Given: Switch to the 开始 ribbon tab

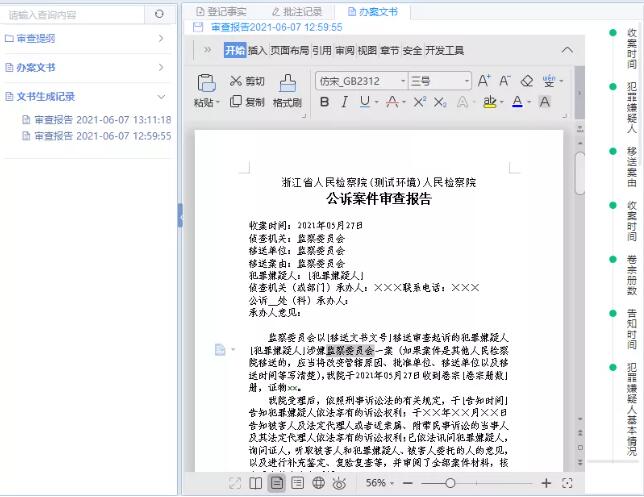Looking at the screenshot, I should click(x=235, y=50).
